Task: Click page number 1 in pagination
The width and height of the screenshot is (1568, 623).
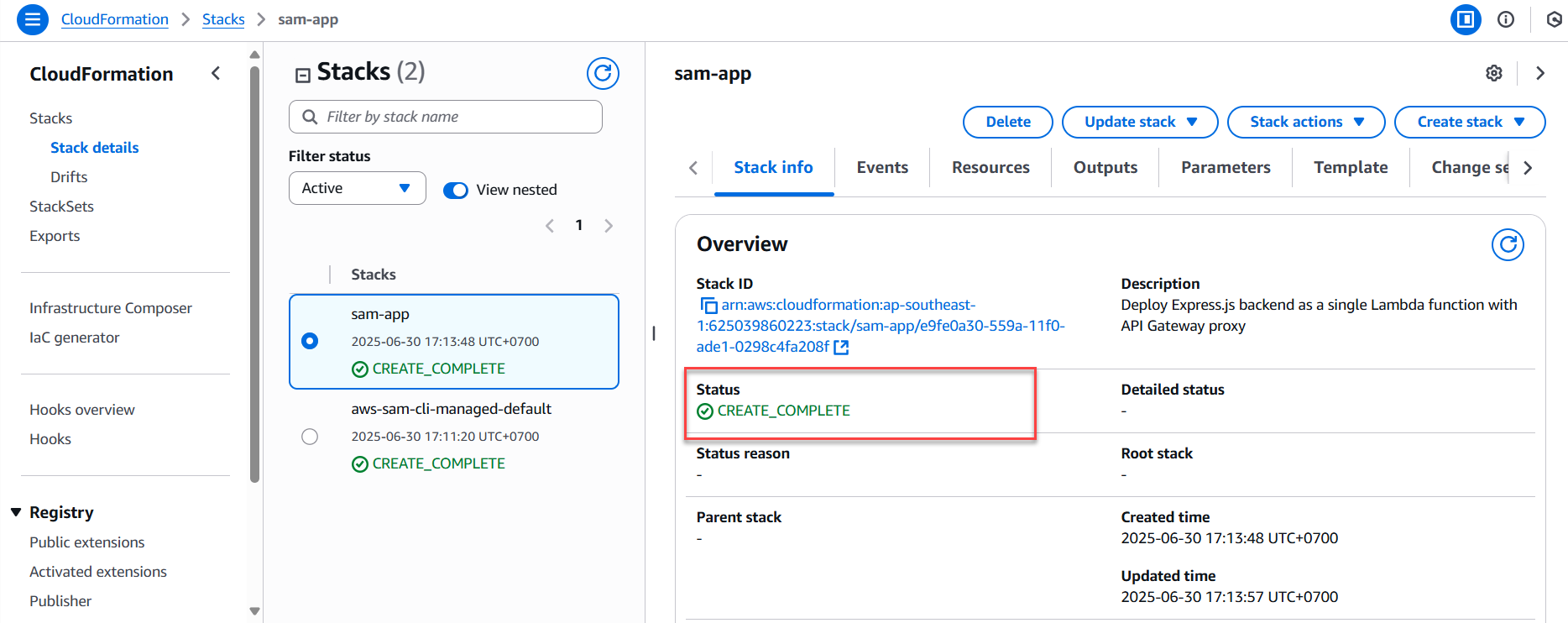Action: click(579, 225)
